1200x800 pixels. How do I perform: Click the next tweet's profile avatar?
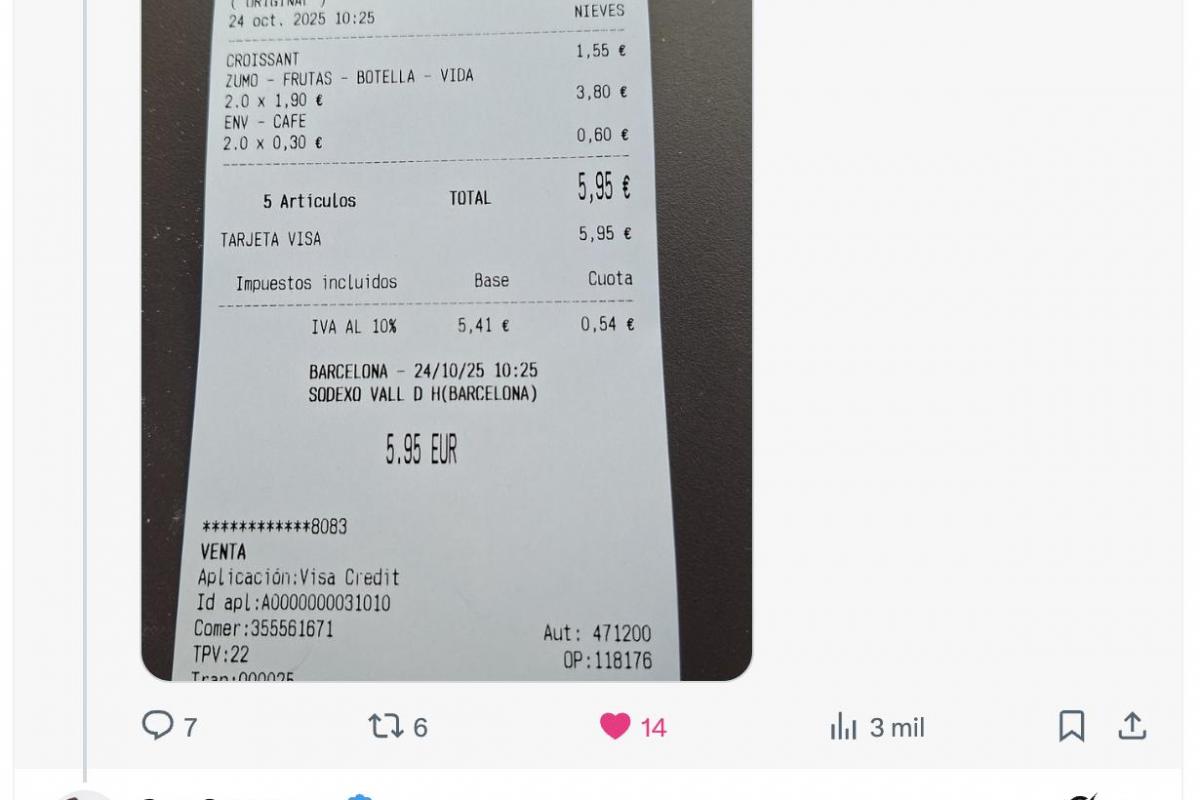click(85, 795)
